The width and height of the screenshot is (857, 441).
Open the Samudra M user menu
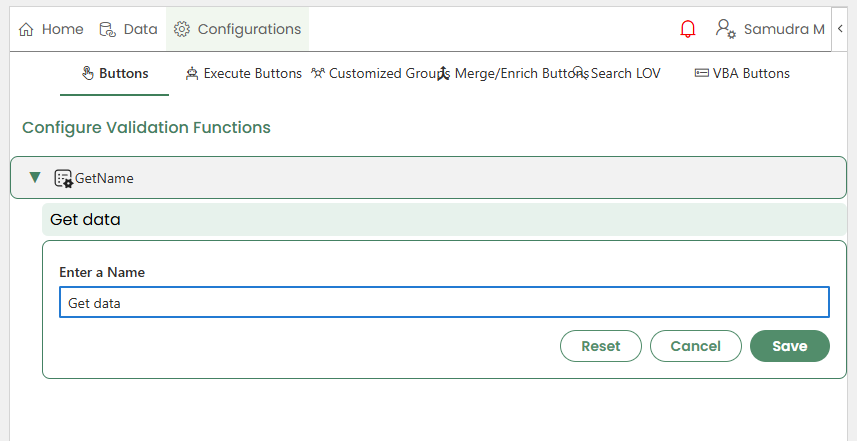784,29
